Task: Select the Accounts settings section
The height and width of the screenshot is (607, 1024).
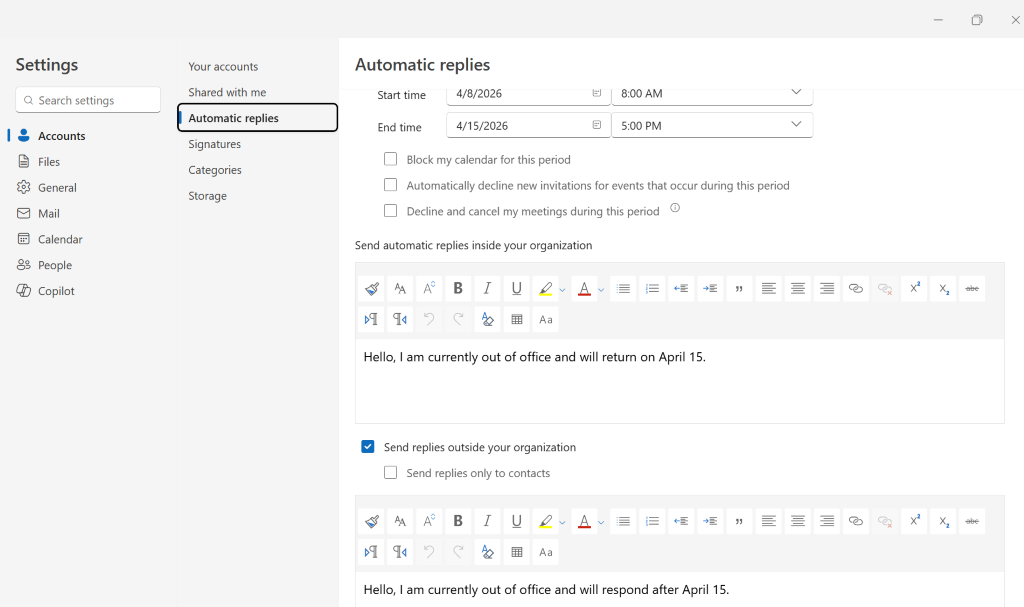Action: pos(61,136)
